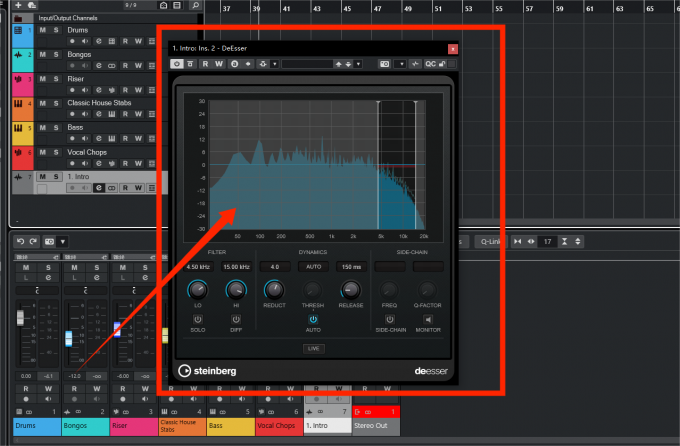Edit the 4.50 kHz LO value field

pos(198,267)
